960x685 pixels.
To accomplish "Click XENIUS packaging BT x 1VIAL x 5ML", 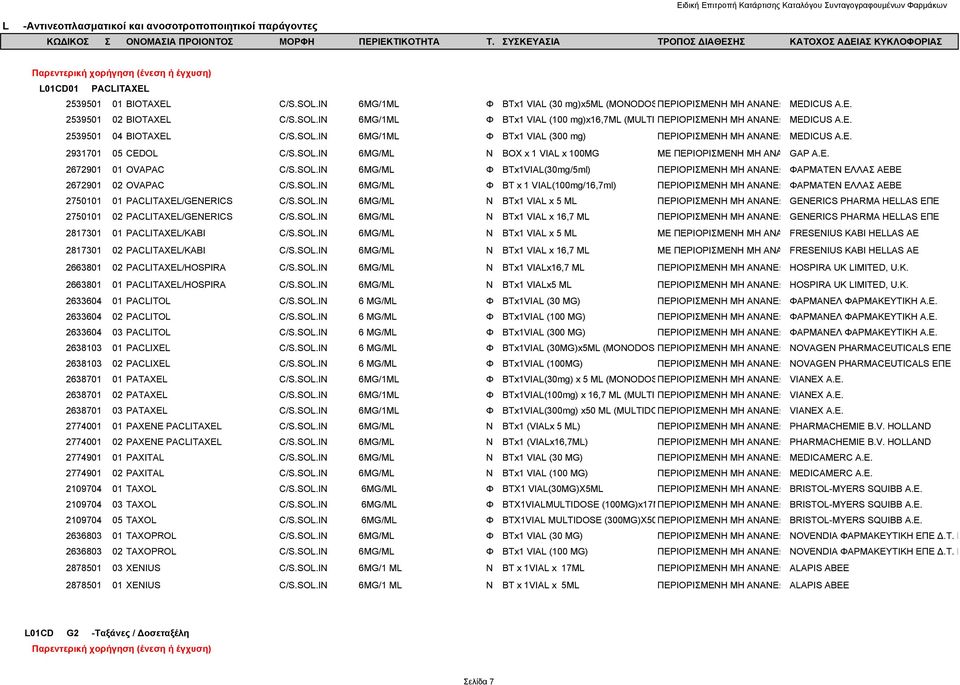I will tap(541, 585).
